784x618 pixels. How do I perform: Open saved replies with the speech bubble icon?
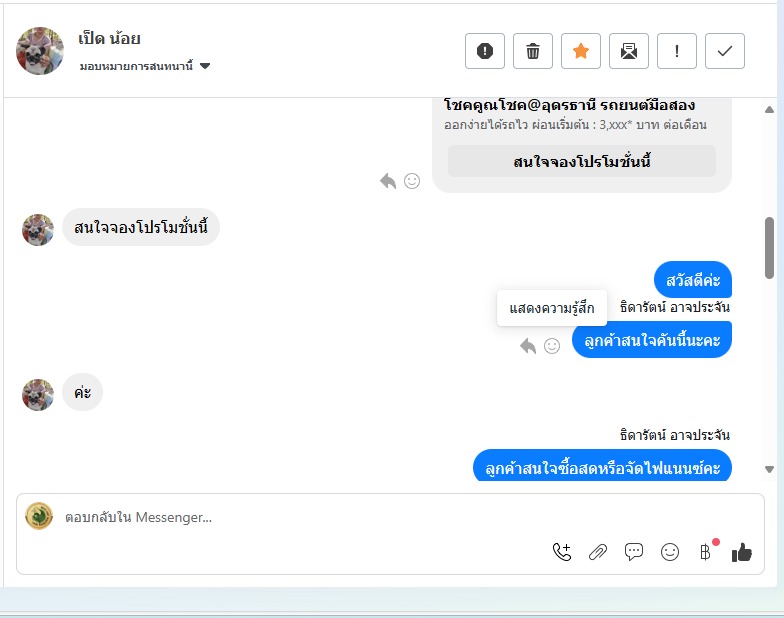coord(634,552)
